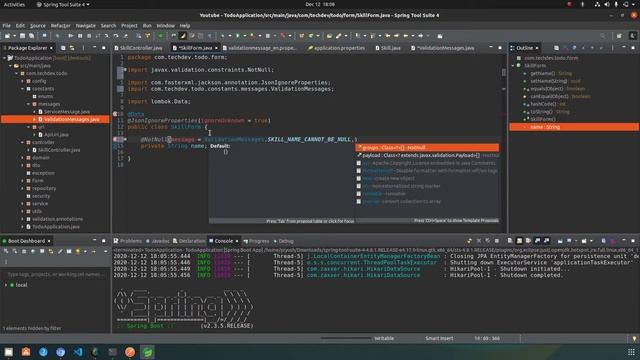
Task: Open the Debug icon dropdown arrow
Action: 229,36
